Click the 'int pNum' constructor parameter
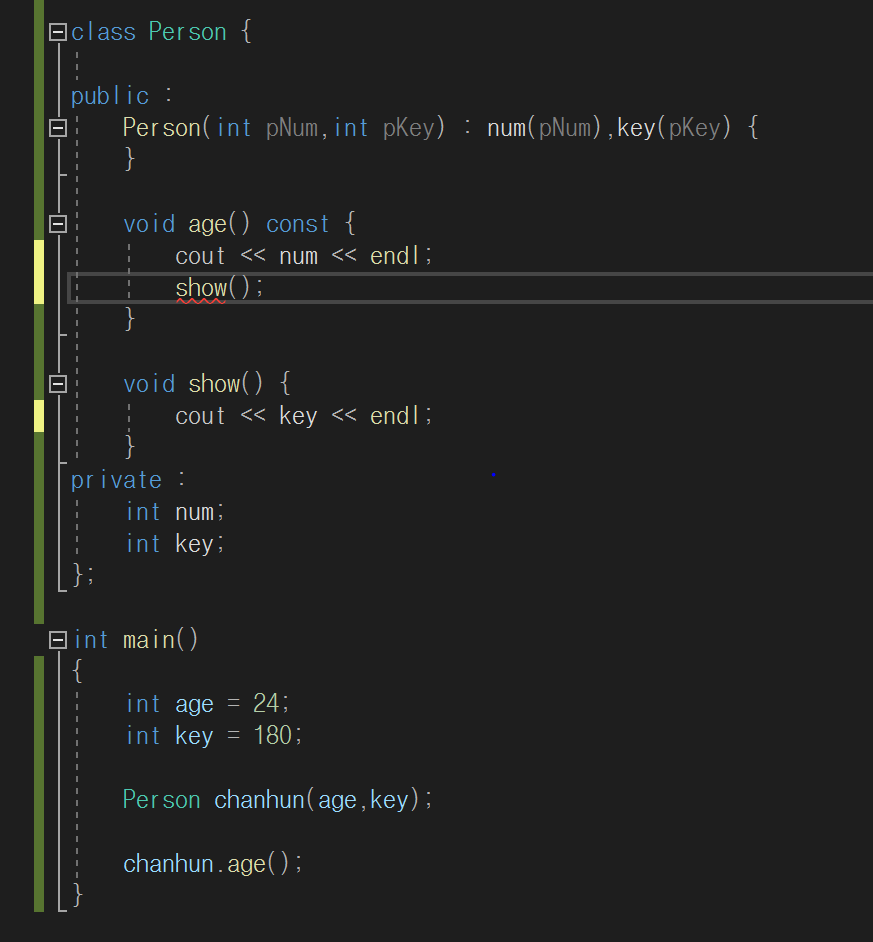The image size is (873, 942). (267, 128)
